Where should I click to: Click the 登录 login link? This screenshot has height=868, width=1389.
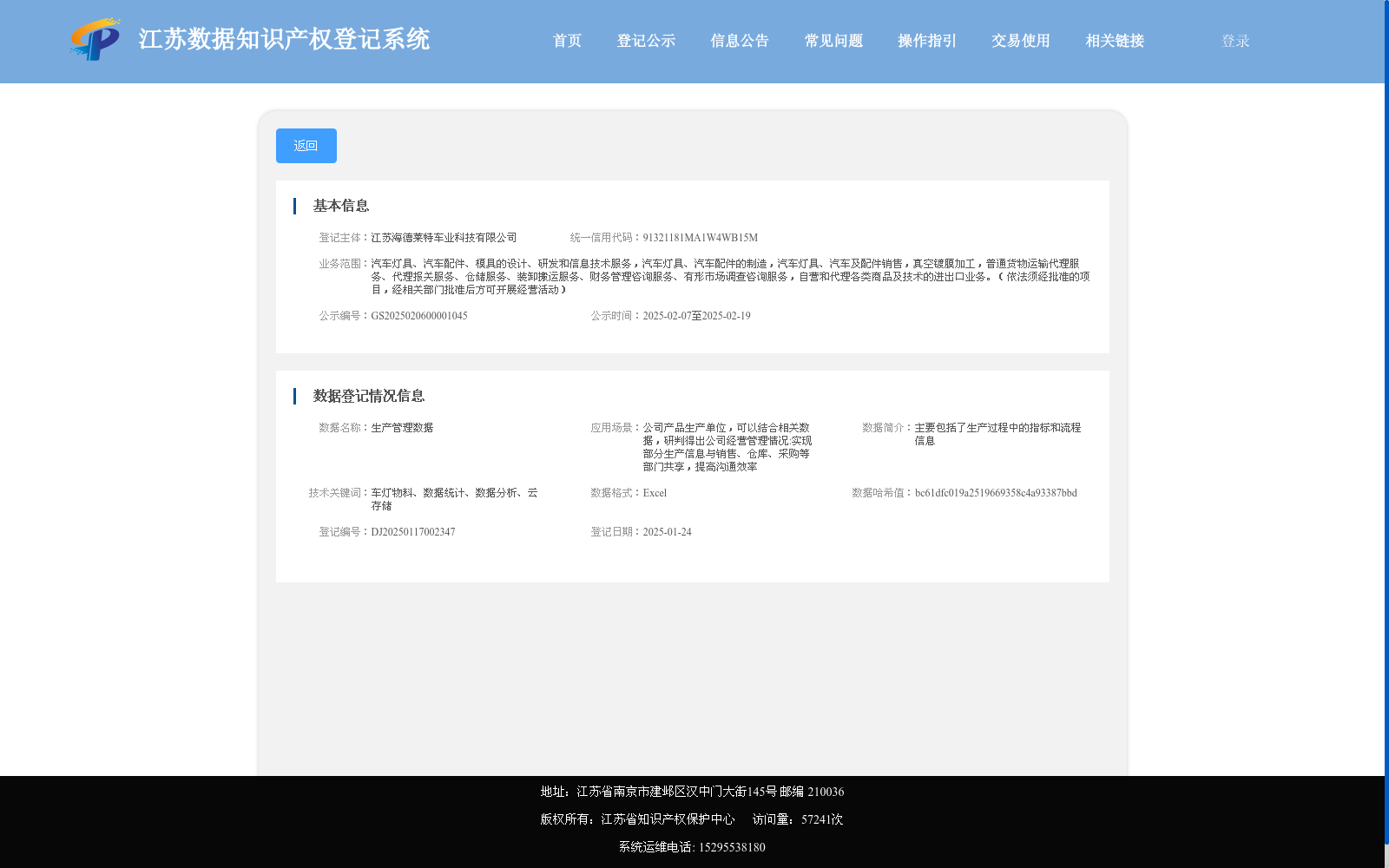point(1235,41)
